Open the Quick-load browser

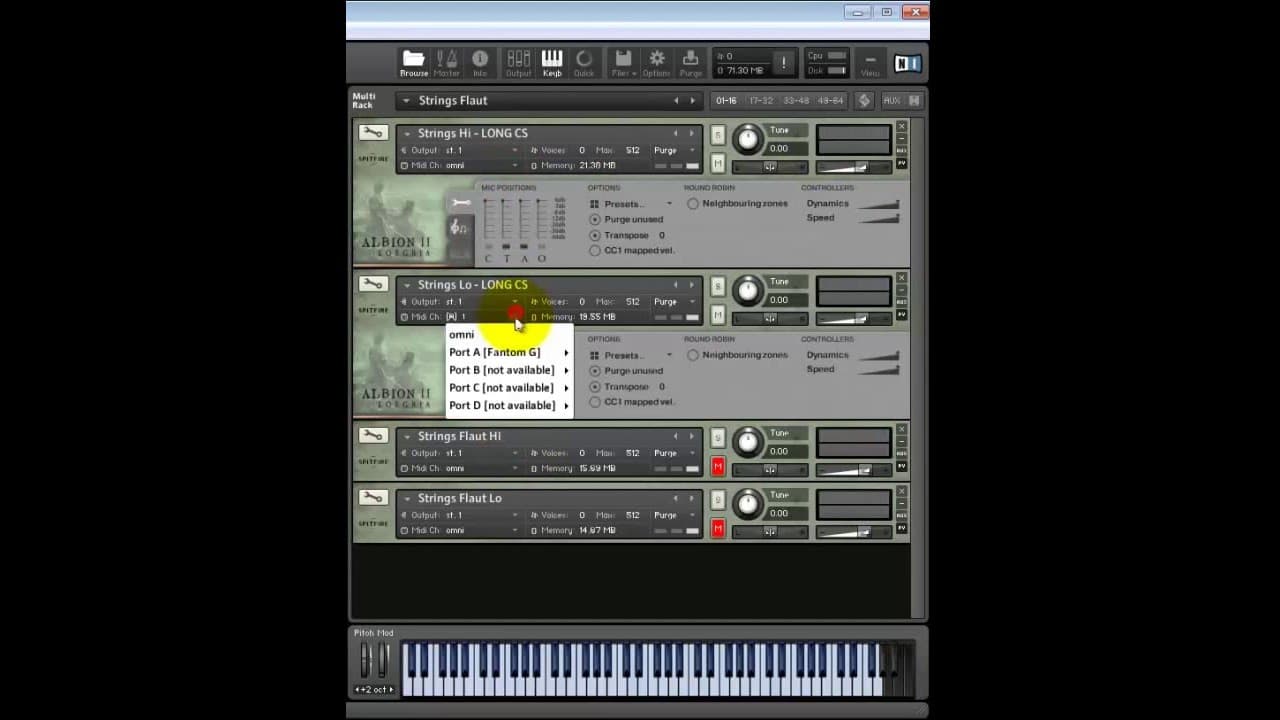coord(584,63)
